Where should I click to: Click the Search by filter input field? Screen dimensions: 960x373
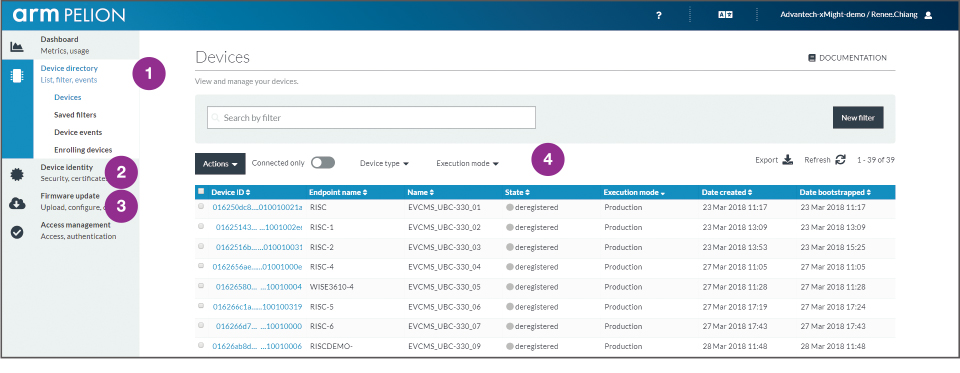(371, 118)
